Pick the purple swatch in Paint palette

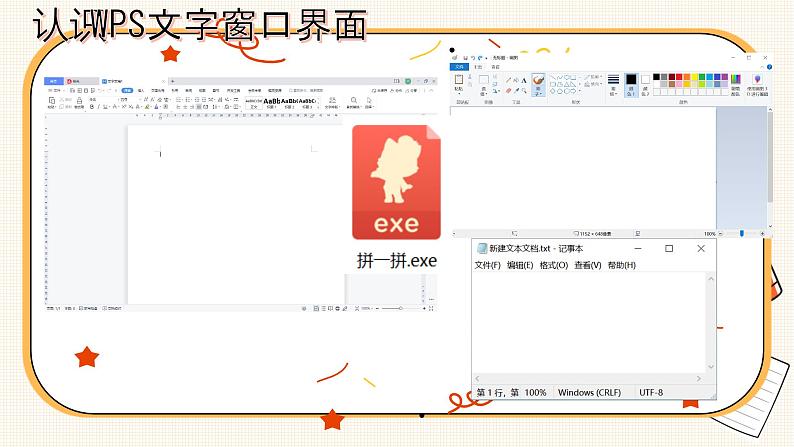tap(725, 77)
